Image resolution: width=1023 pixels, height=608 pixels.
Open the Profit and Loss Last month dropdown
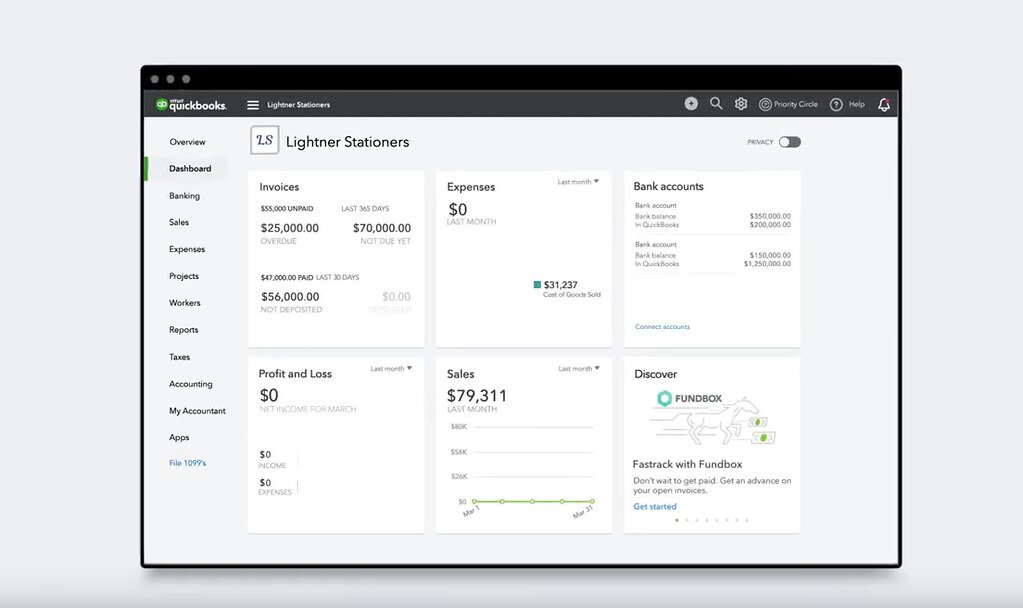[391, 369]
